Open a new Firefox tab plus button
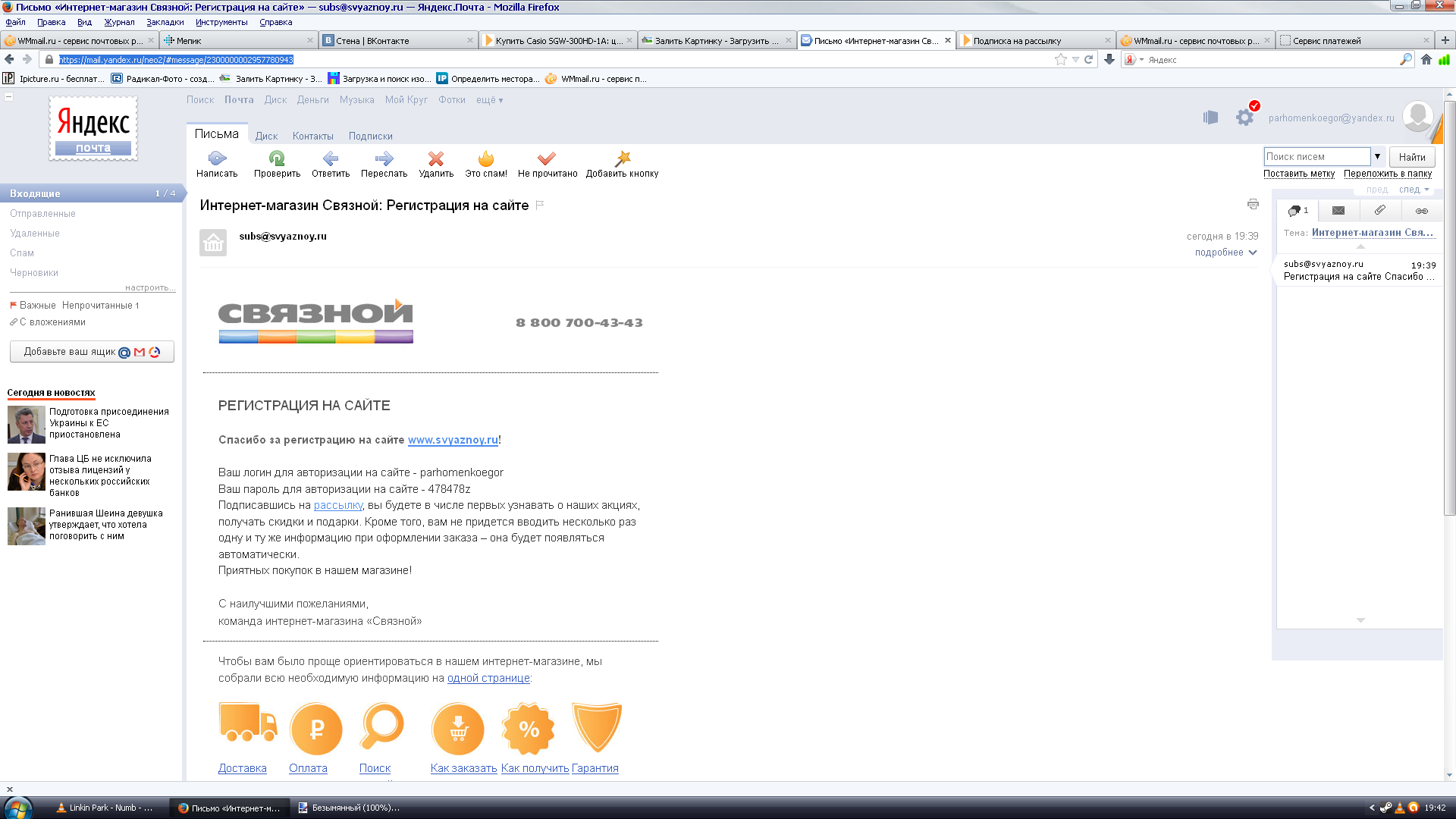1456x819 pixels. click(x=1445, y=40)
